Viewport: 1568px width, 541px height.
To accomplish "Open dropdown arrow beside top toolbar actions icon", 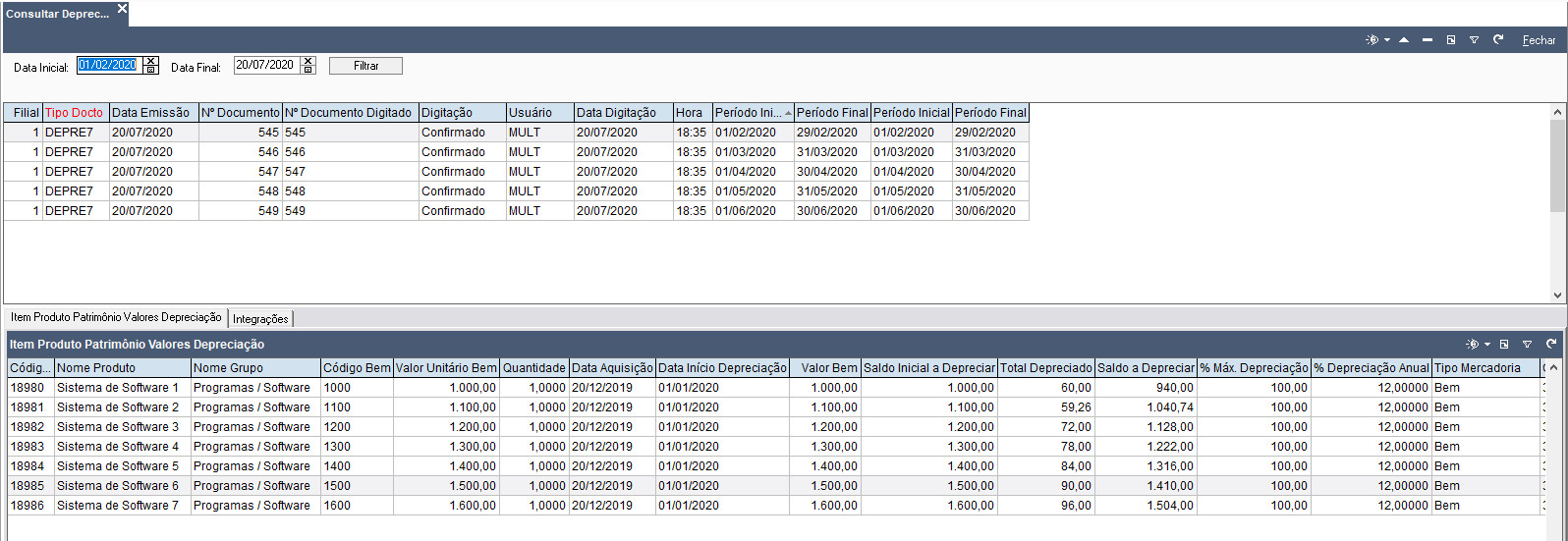I will pos(1386,40).
